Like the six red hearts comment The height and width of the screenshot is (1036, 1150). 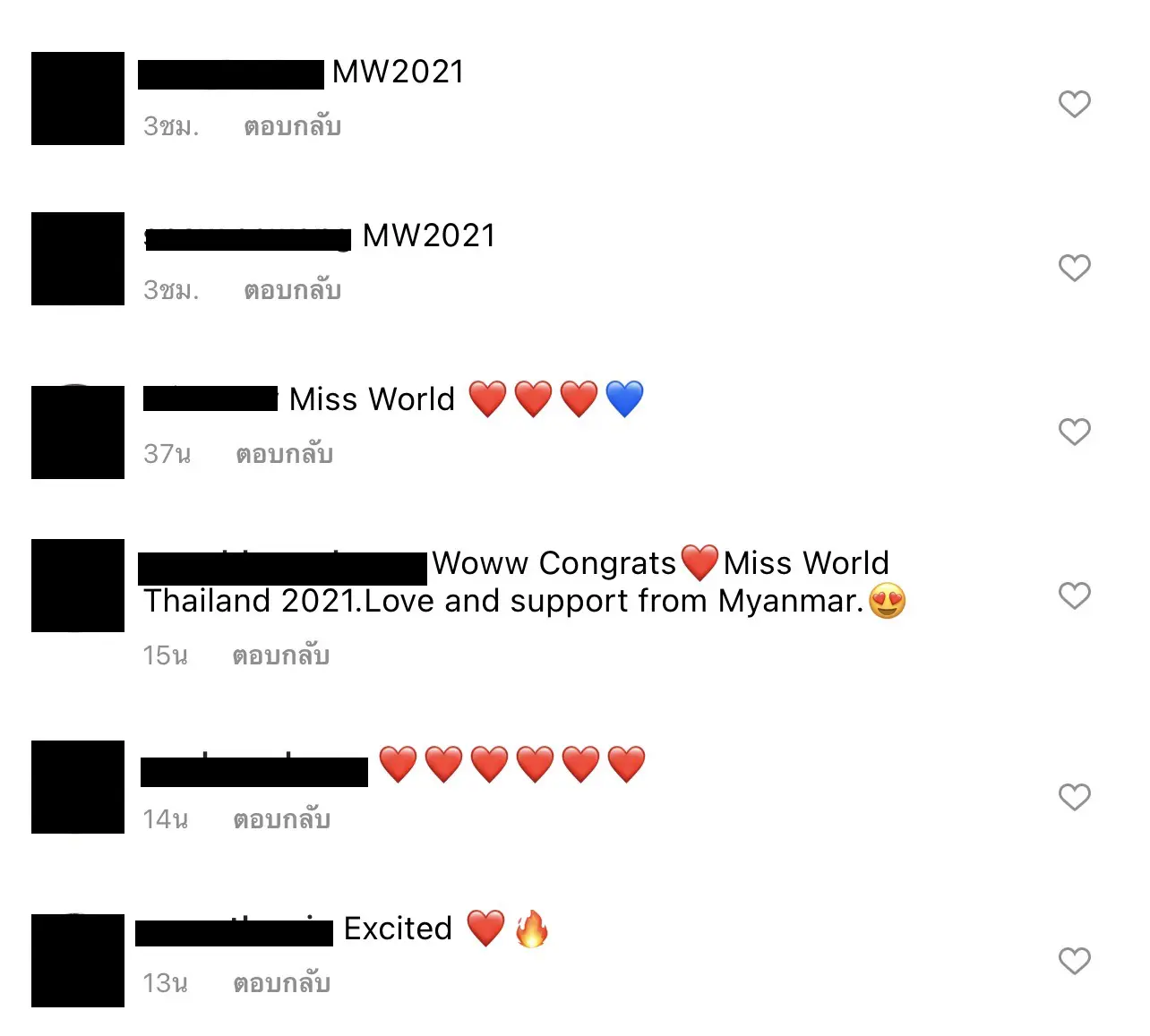click(x=1074, y=797)
